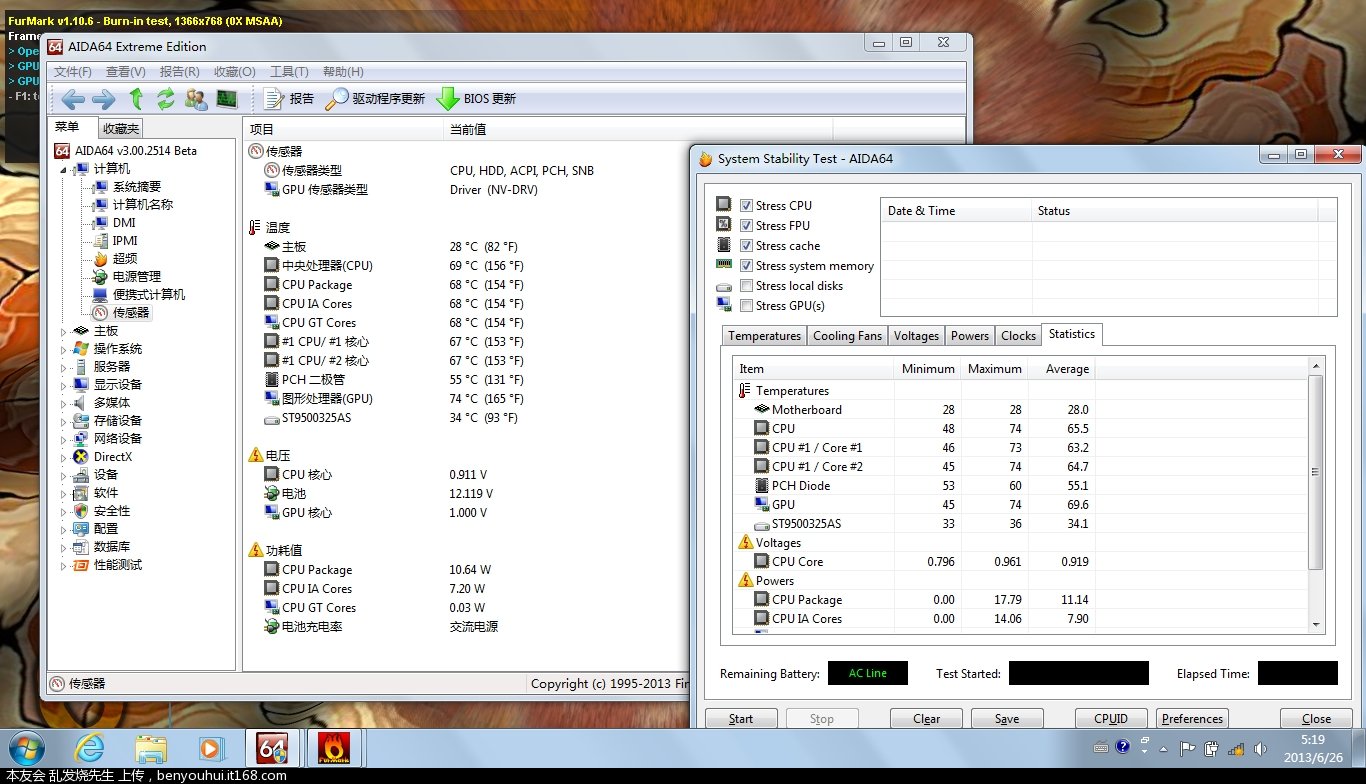Select 计算机名称 tree item
Viewport: 1366px width, 784px height.
point(143,205)
